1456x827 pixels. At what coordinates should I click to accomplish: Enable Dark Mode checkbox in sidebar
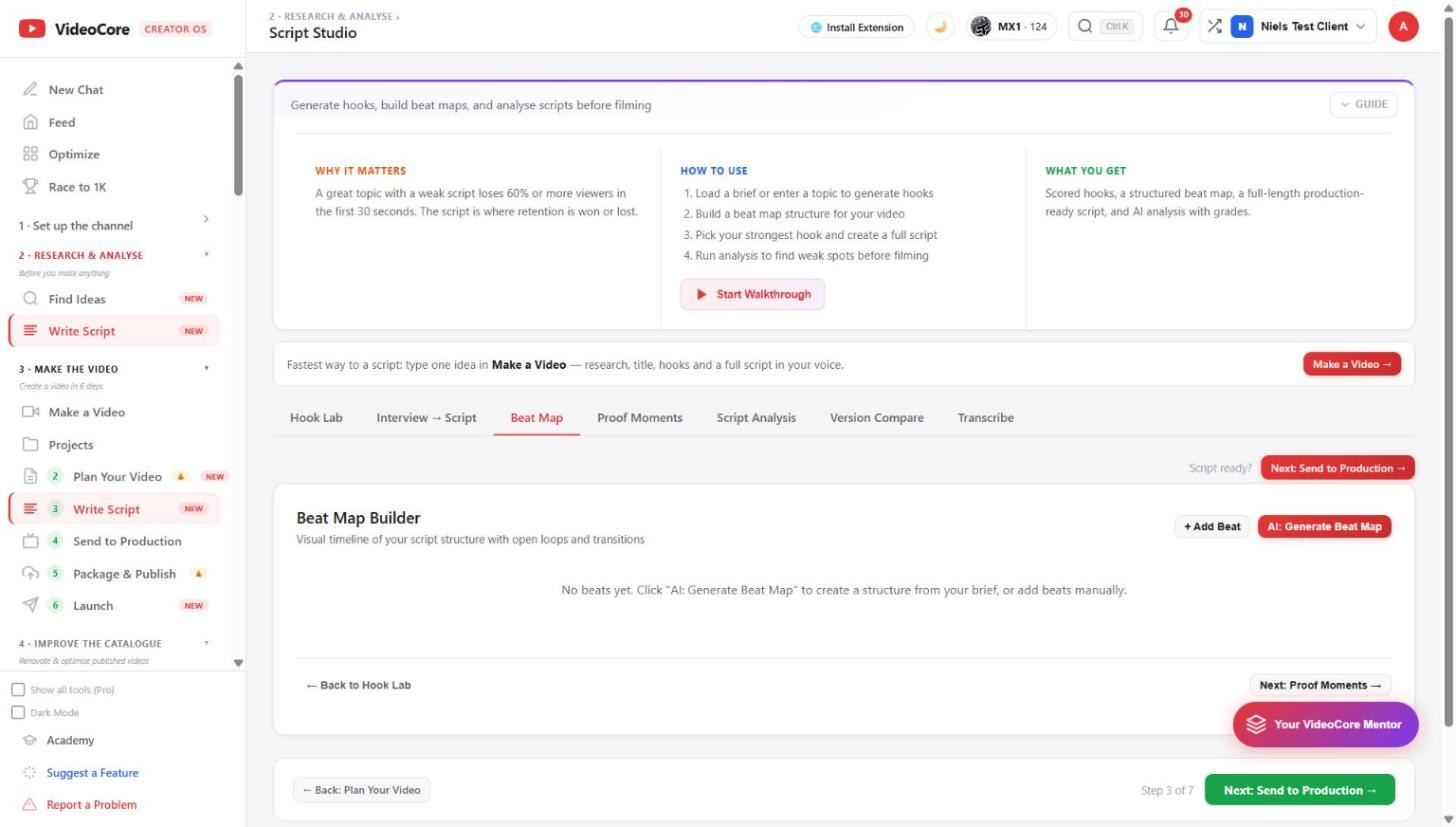tap(18, 713)
